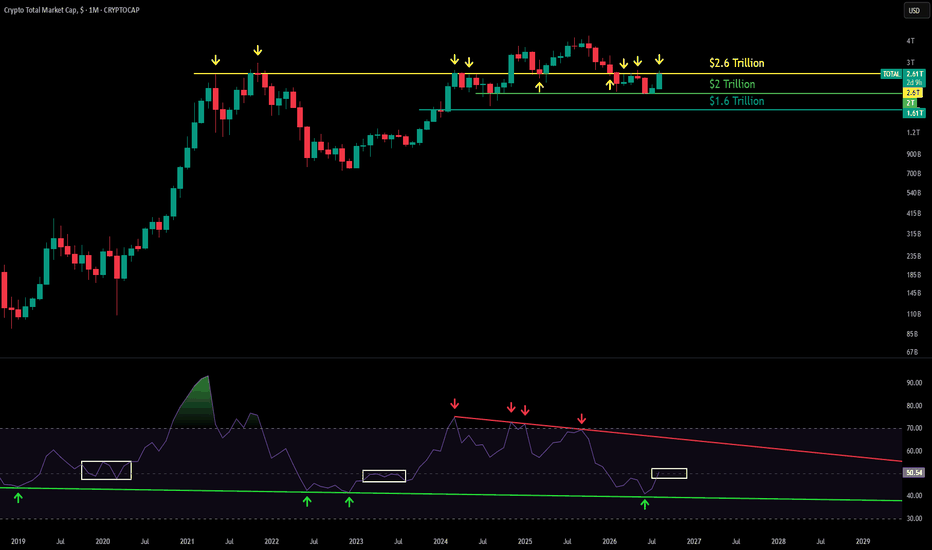Open the USD currency selector
Image resolution: width=932 pixels, height=550 pixels.
(x=914, y=10)
